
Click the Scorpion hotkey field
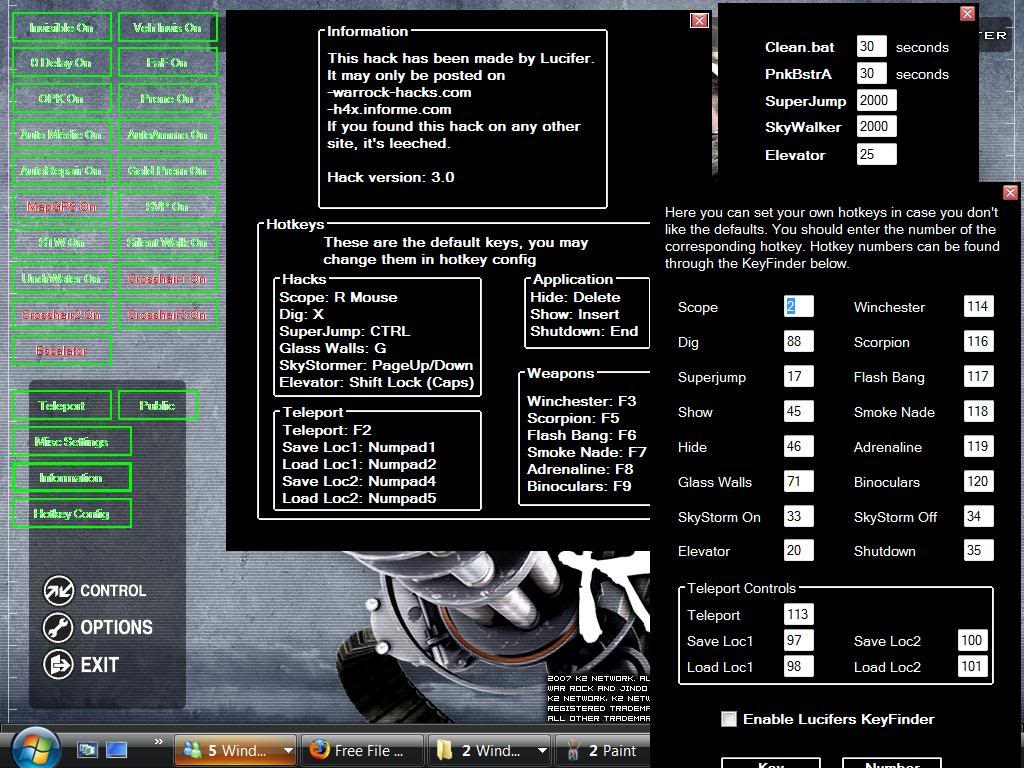point(978,341)
